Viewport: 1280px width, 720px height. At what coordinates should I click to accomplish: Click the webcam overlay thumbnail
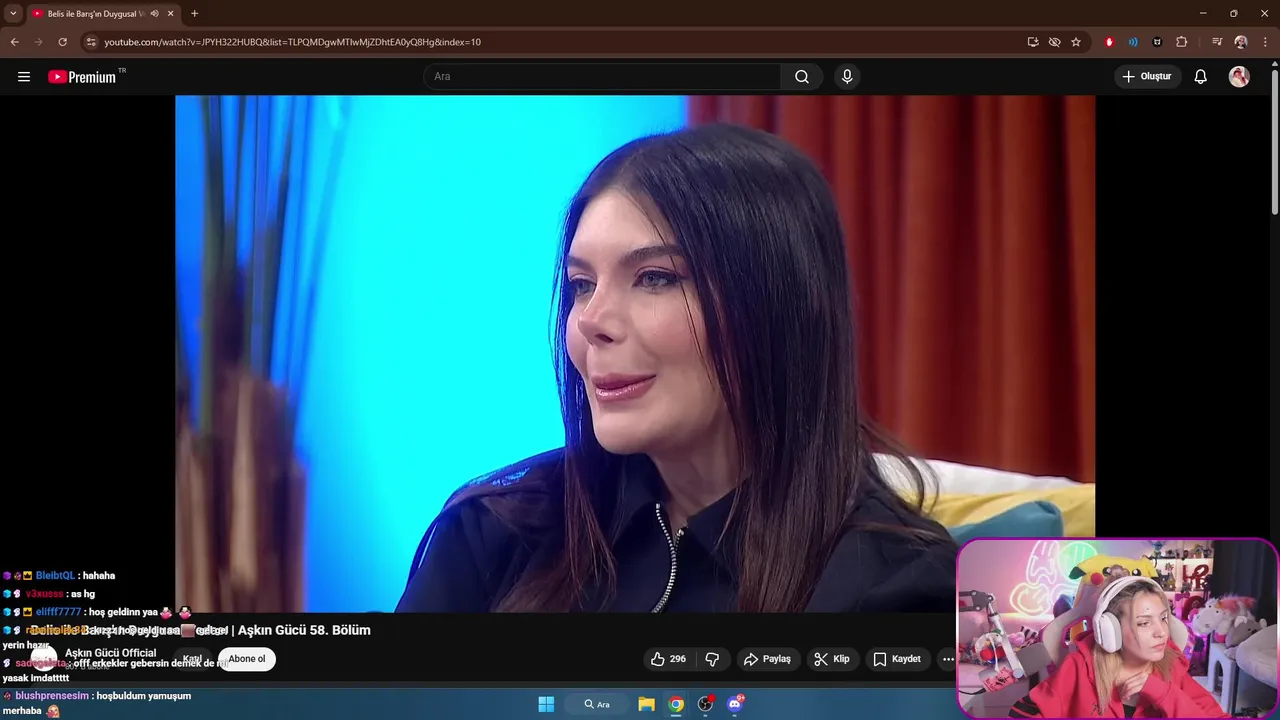pos(1117,628)
